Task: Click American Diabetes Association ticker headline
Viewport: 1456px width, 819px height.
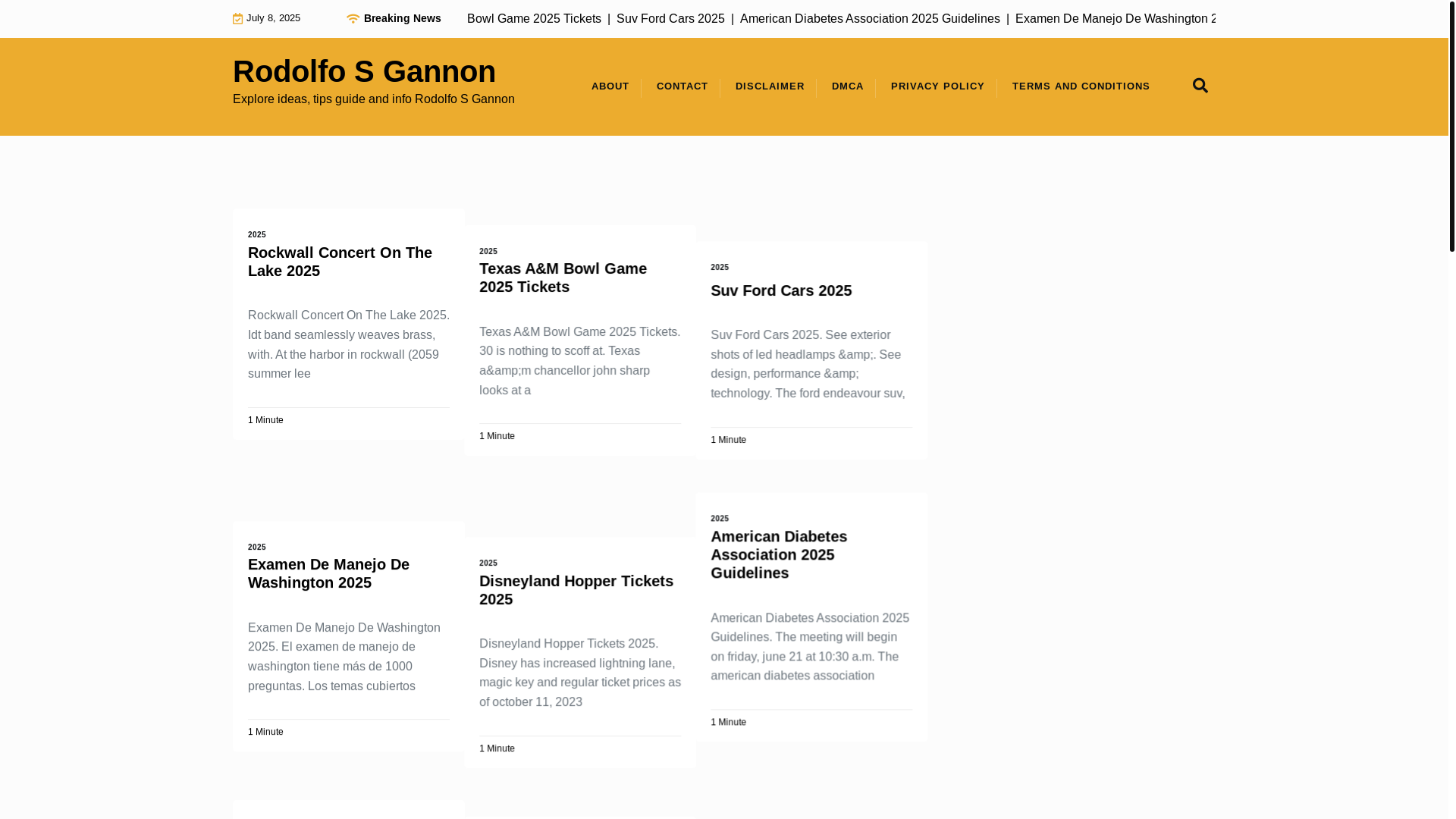Action: (x=870, y=19)
